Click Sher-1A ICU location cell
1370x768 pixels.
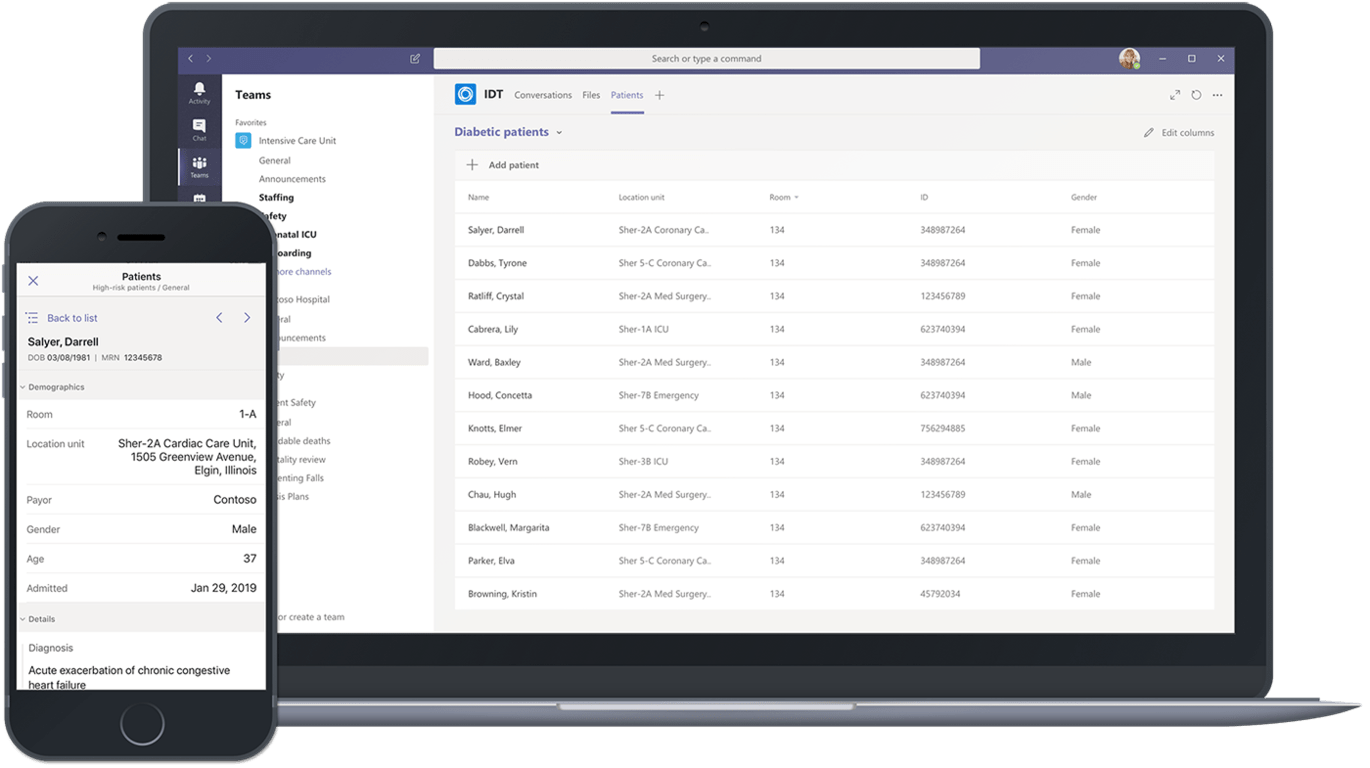point(643,329)
